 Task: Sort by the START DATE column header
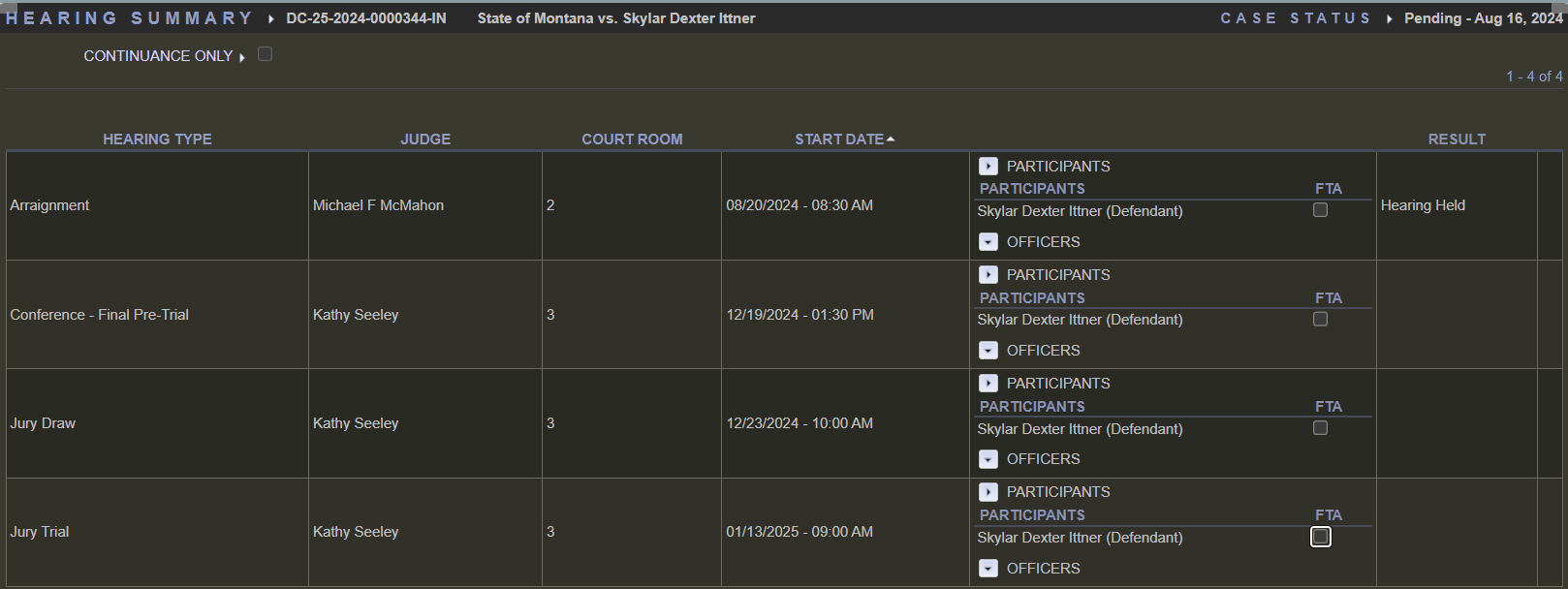(x=839, y=139)
